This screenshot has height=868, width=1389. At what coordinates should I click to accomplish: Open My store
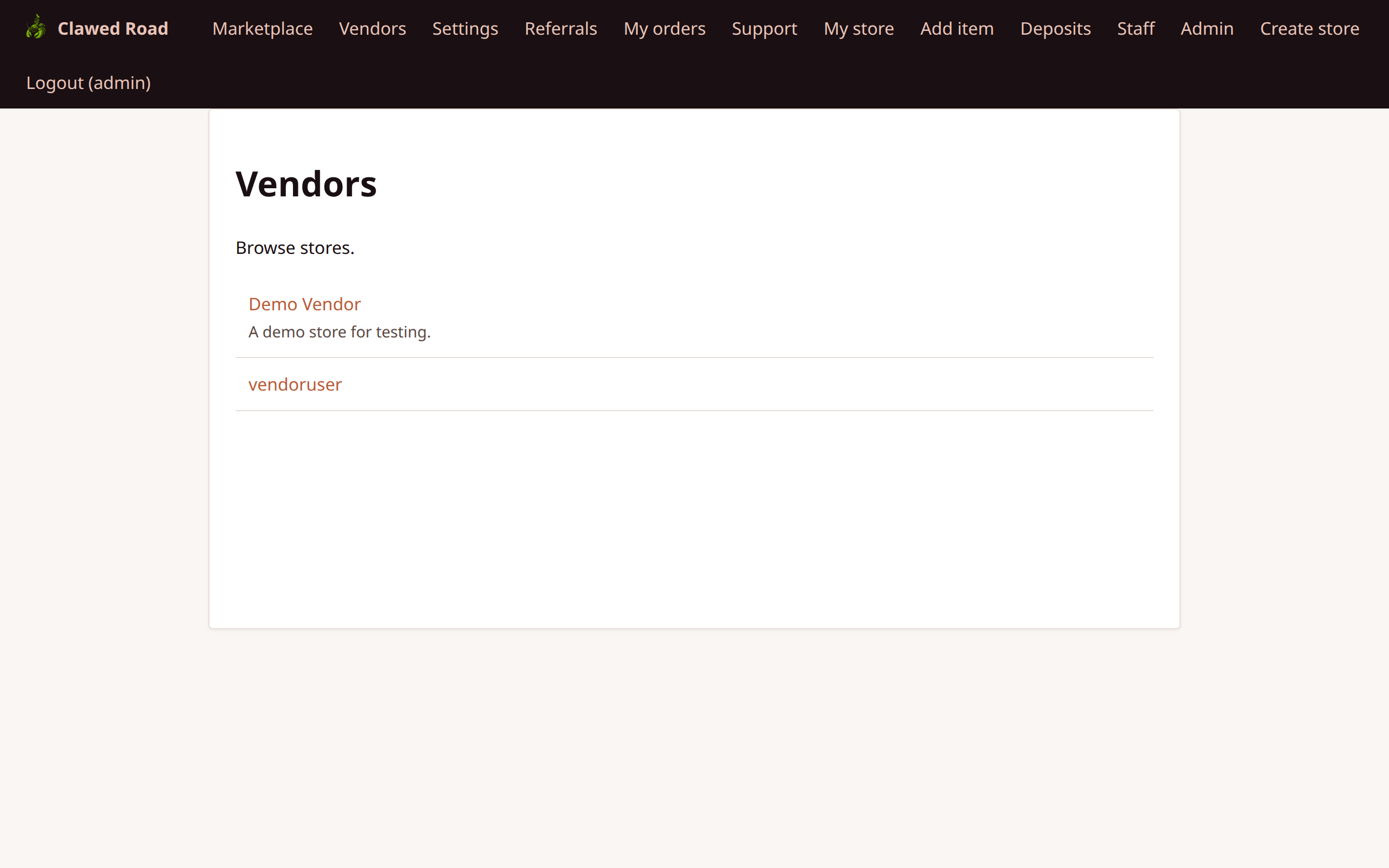pos(858,28)
